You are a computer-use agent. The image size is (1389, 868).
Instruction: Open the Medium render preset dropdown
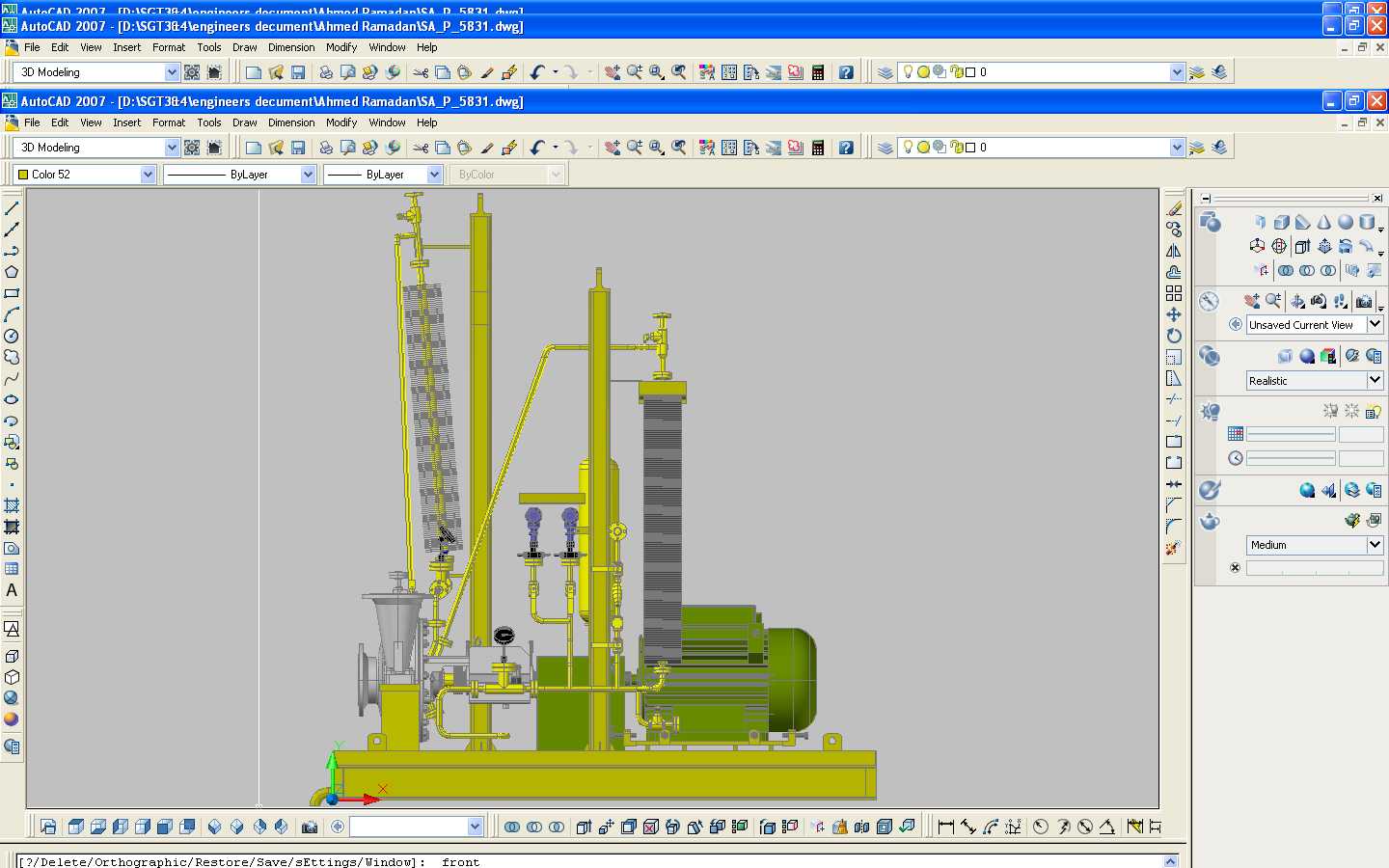click(x=1375, y=544)
